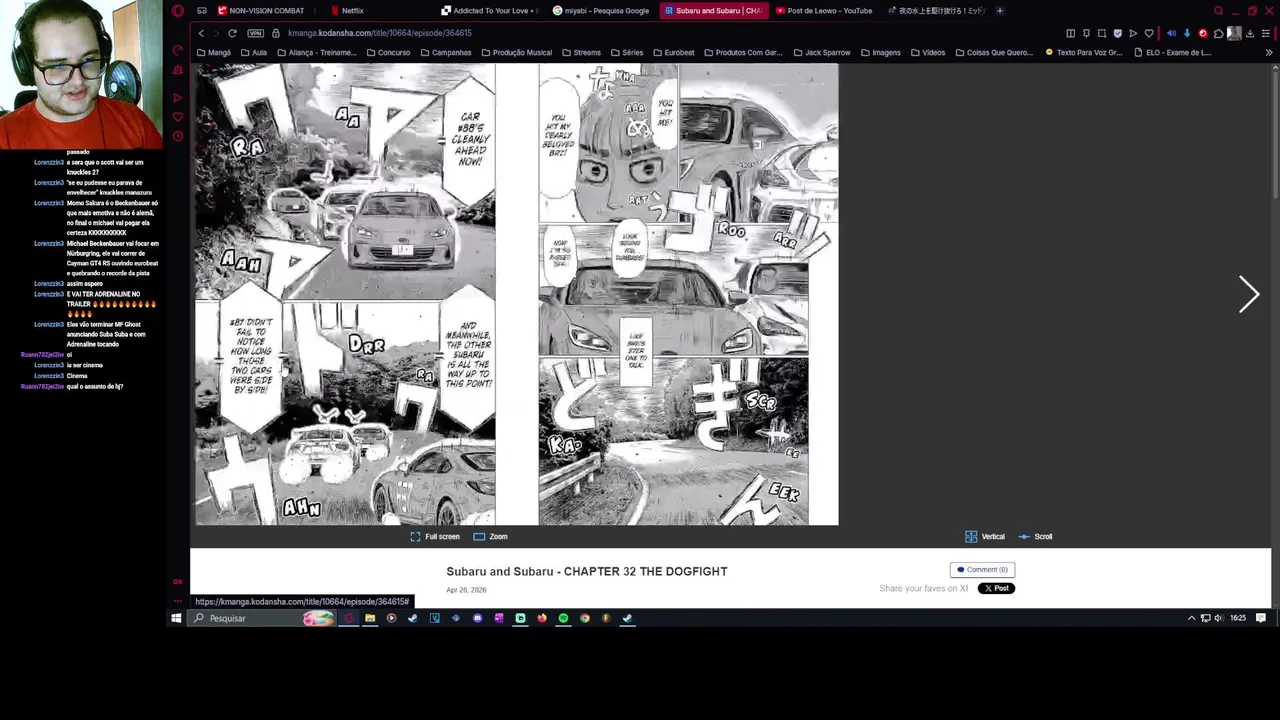This screenshot has height=720, width=1280.
Task: Expand the hidden bookmarks overflow chevron
Action: (x=1269, y=52)
